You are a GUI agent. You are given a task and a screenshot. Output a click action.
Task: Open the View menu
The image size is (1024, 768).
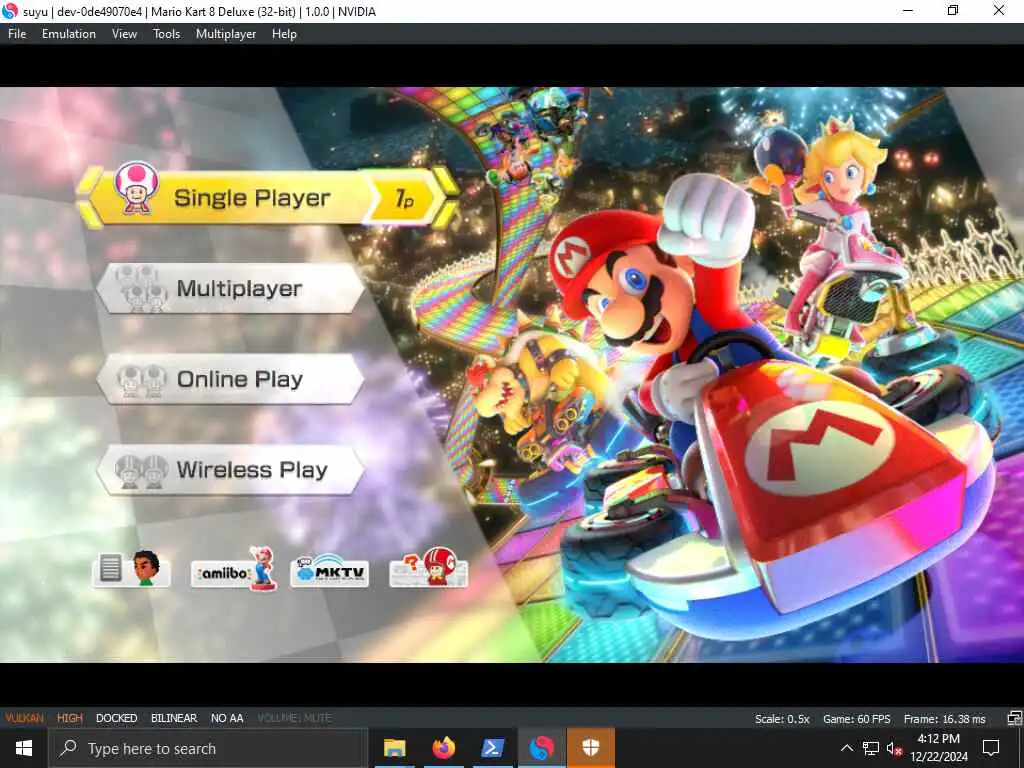124,34
